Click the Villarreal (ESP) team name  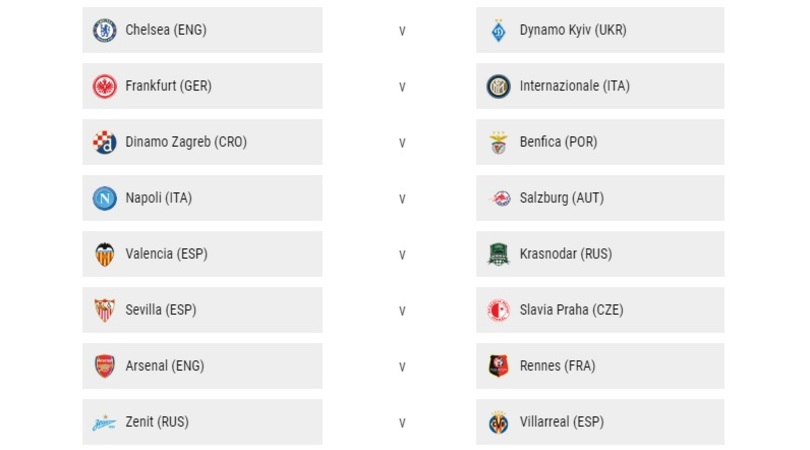(x=562, y=422)
